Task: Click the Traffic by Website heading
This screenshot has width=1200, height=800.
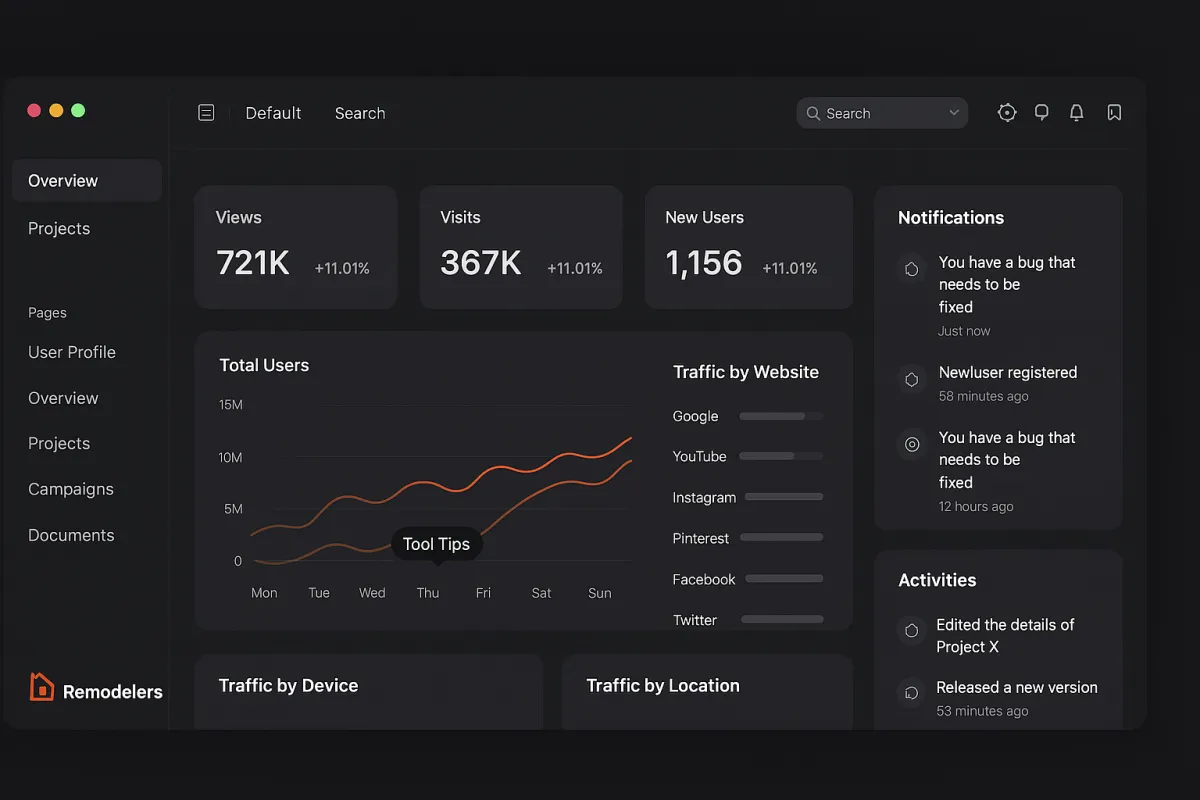Action: (x=746, y=372)
